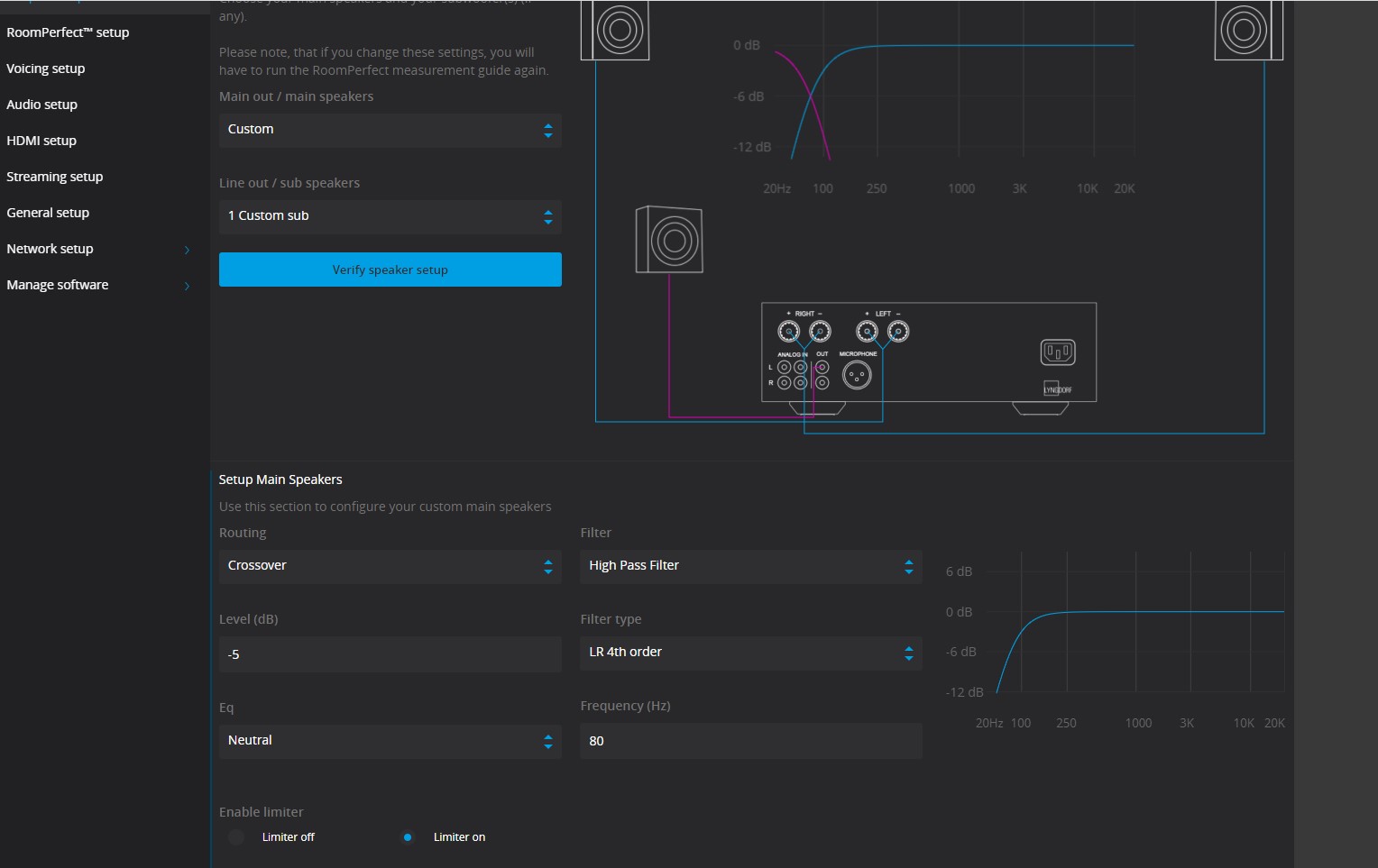Click the Filter type label

pos(611,619)
